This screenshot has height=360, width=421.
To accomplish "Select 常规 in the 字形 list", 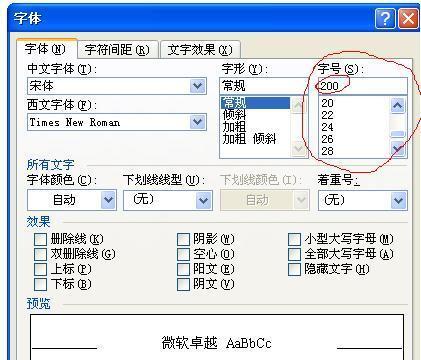I will 255,103.
